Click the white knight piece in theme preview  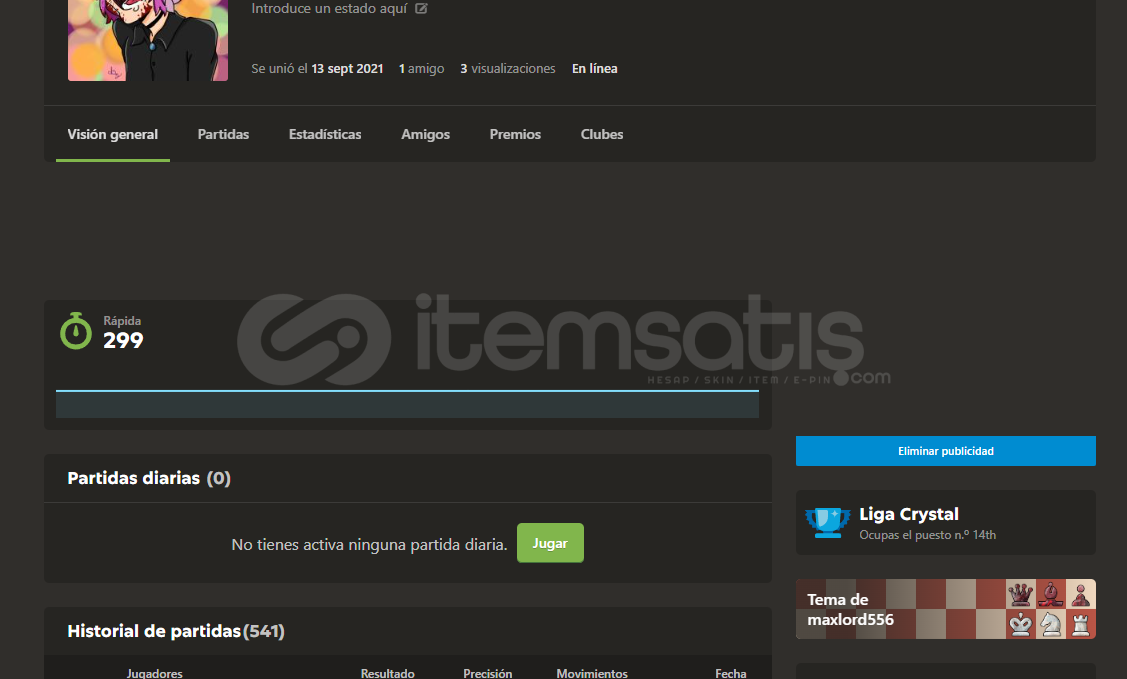point(1051,624)
